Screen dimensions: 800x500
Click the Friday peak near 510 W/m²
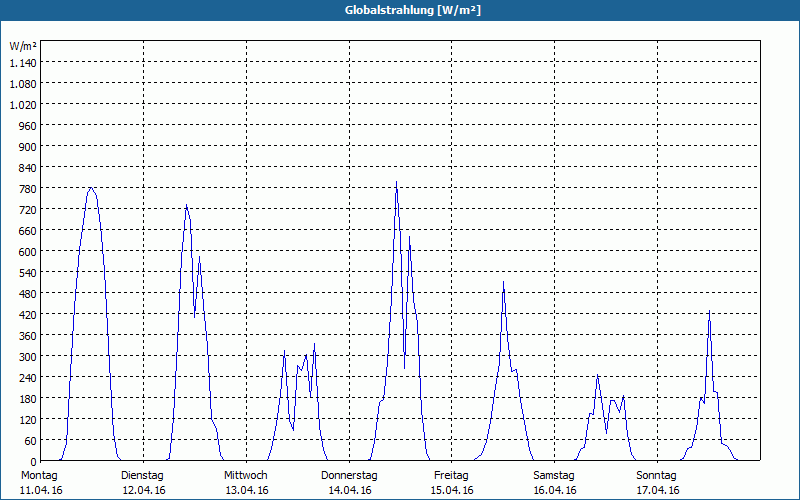click(504, 282)
